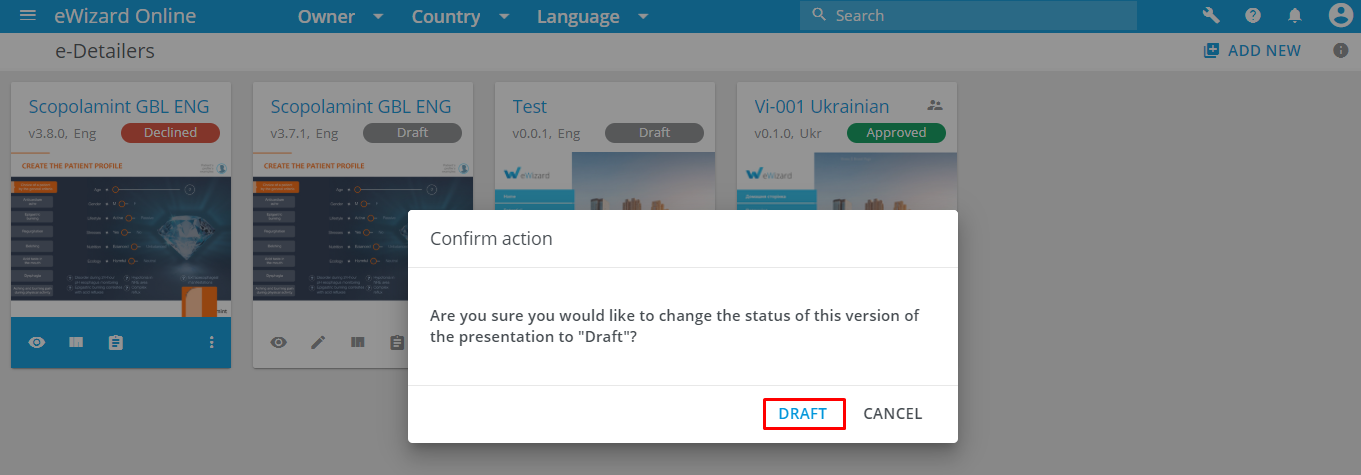Click the pencil edit icon on Scopolamint v3.7.1
This screenshot has height=475, width=1361.
318,343
